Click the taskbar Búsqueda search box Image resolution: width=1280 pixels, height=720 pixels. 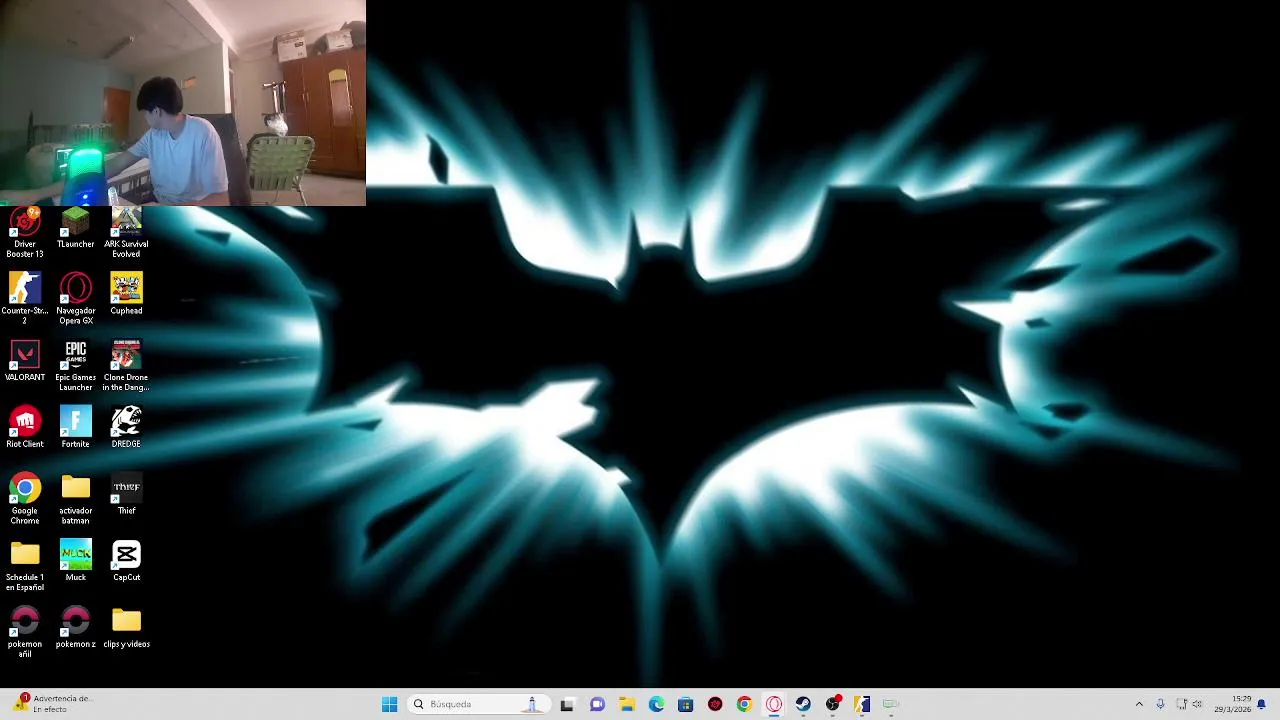click(479, 704)
